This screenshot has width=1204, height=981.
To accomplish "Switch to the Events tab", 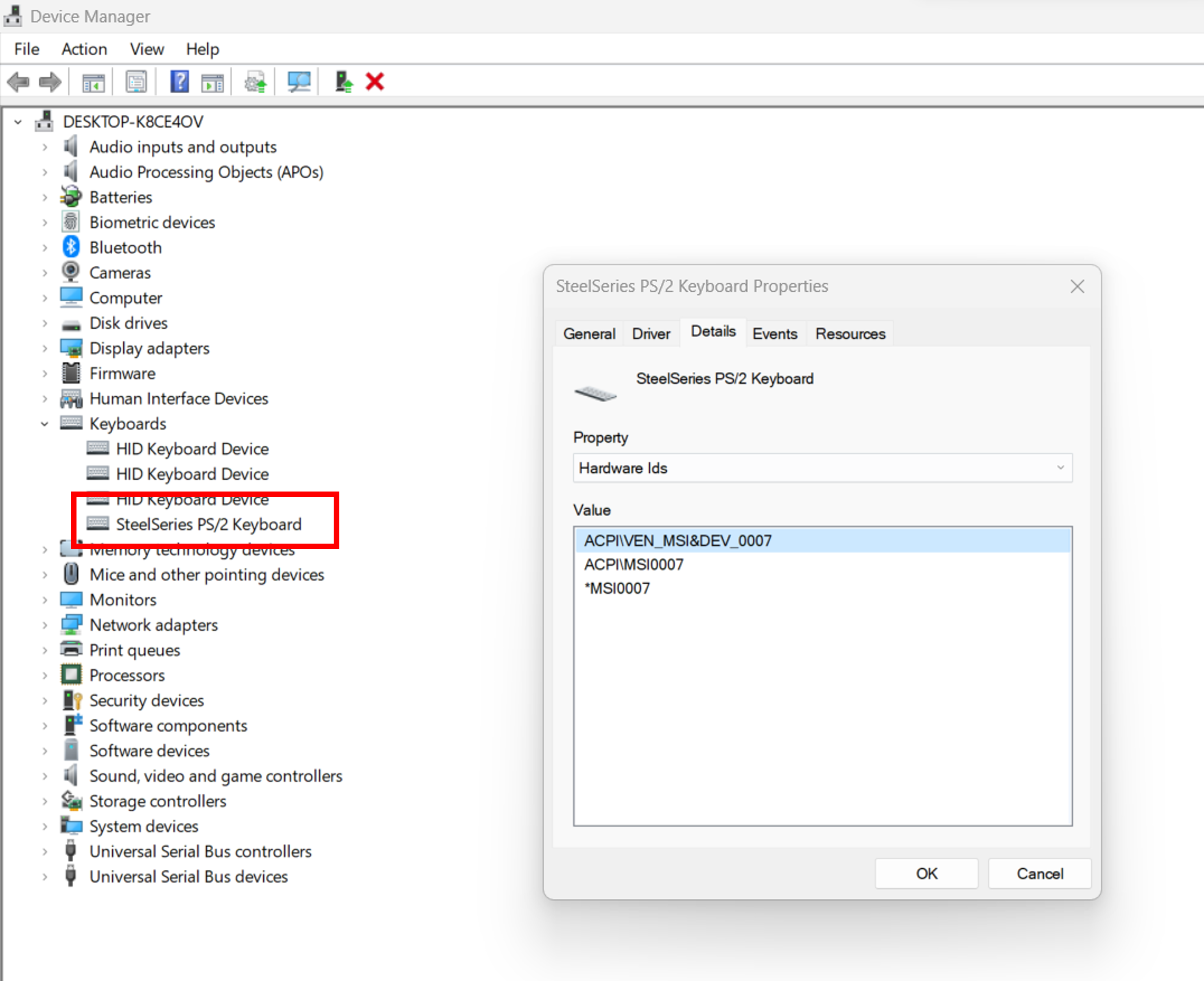I will coord(774,334).
